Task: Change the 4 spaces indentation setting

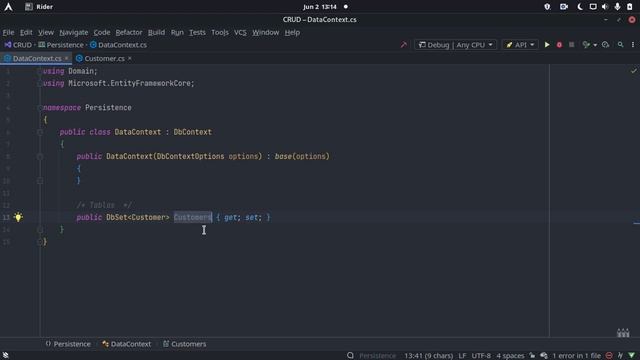Action: (510, 356)
